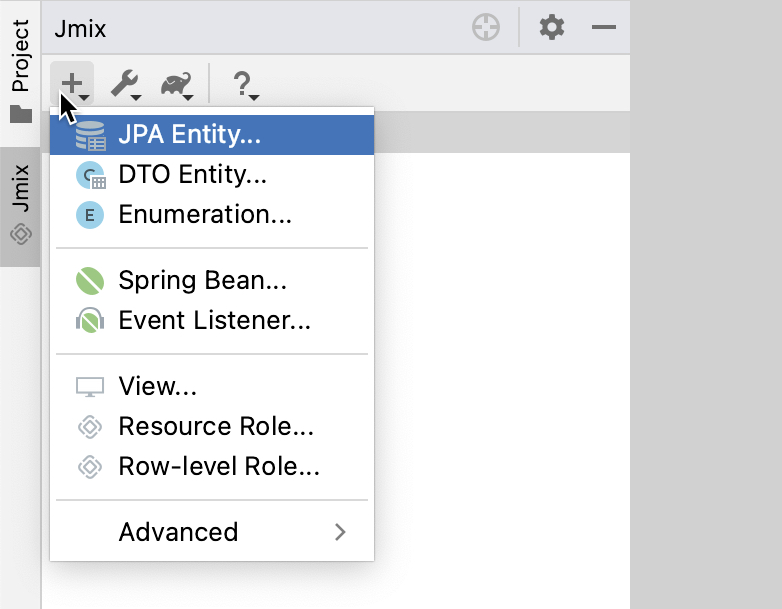Choose Event Listener... option
Image resolution: width=782 pixels, height=609 pixels.
point(214,321)
